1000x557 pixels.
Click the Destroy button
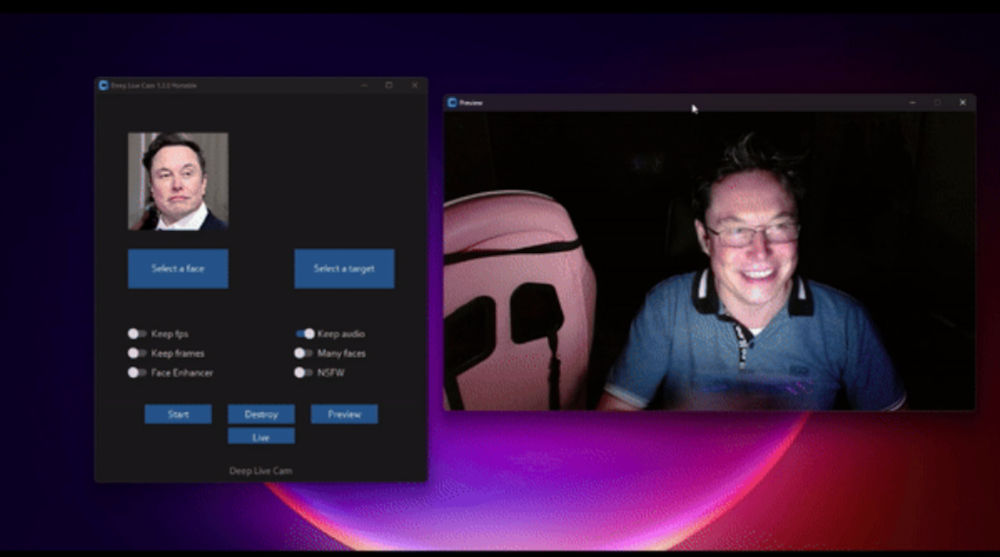261,414
